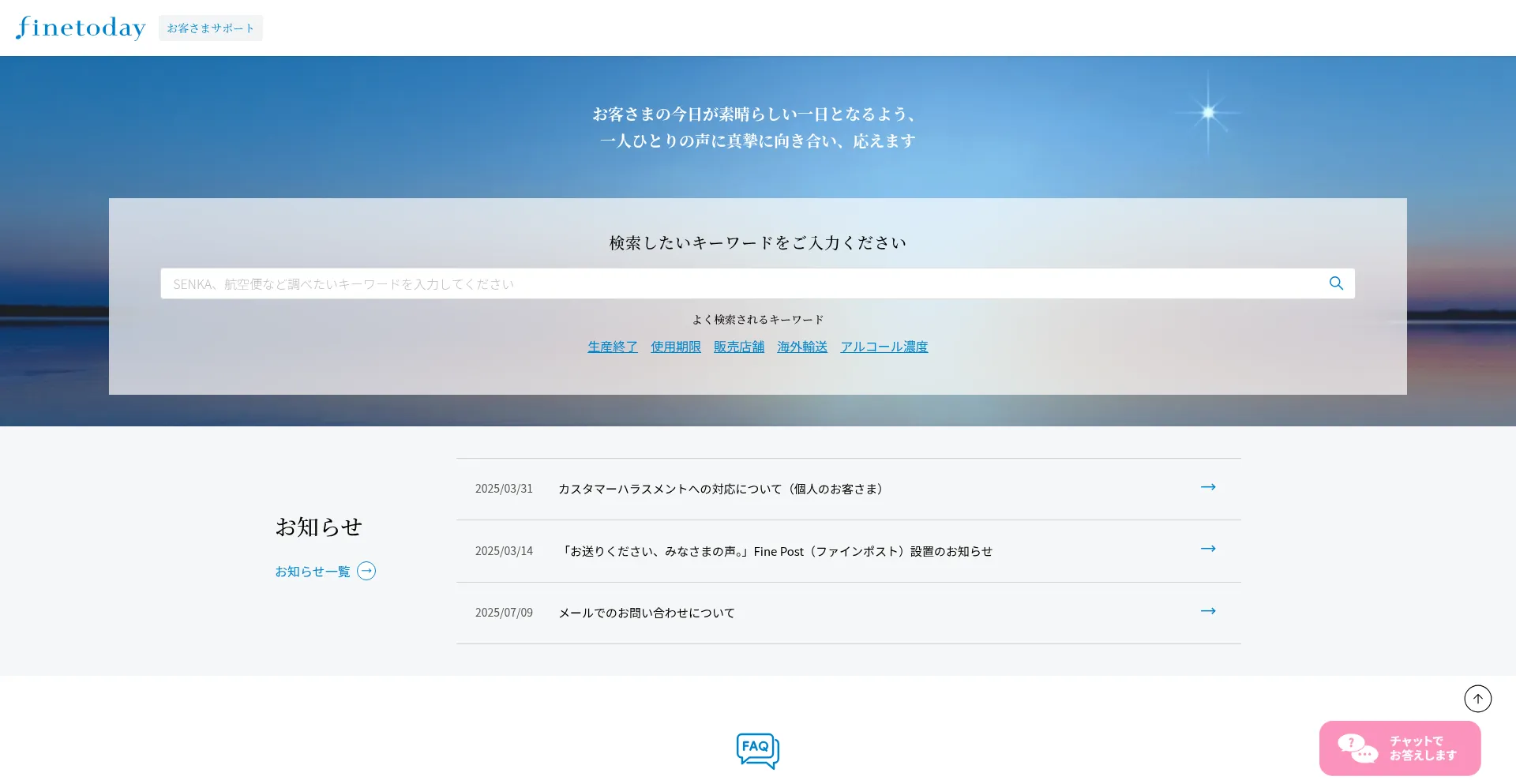Read the Fine Post 設置のお知らせ notice
1516x784 pixels.
[775, 551]
